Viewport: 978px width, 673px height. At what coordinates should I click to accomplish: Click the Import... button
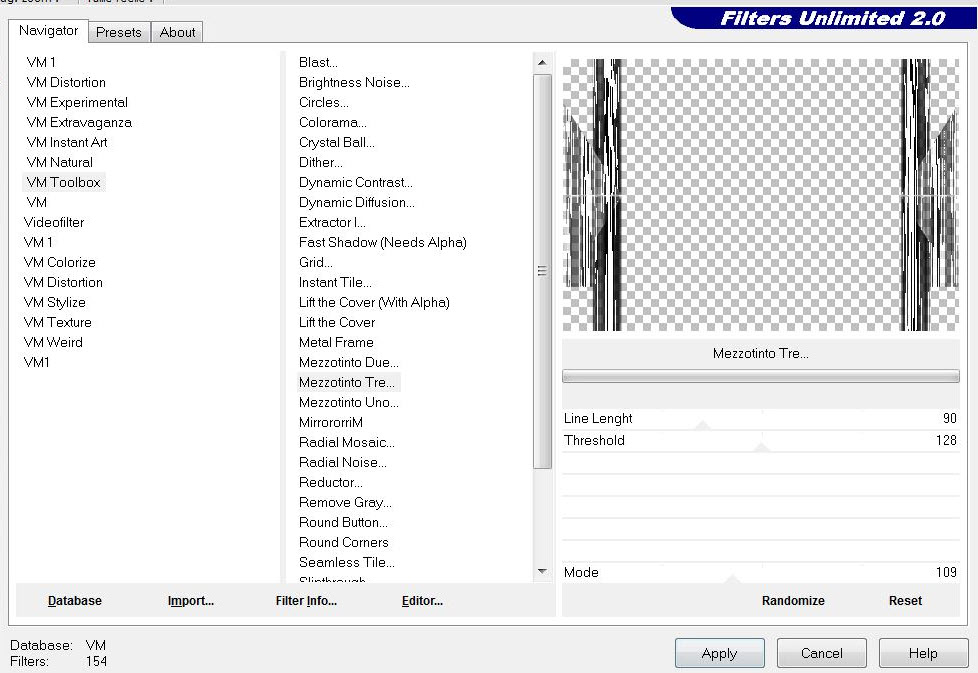tap(191, 601)
